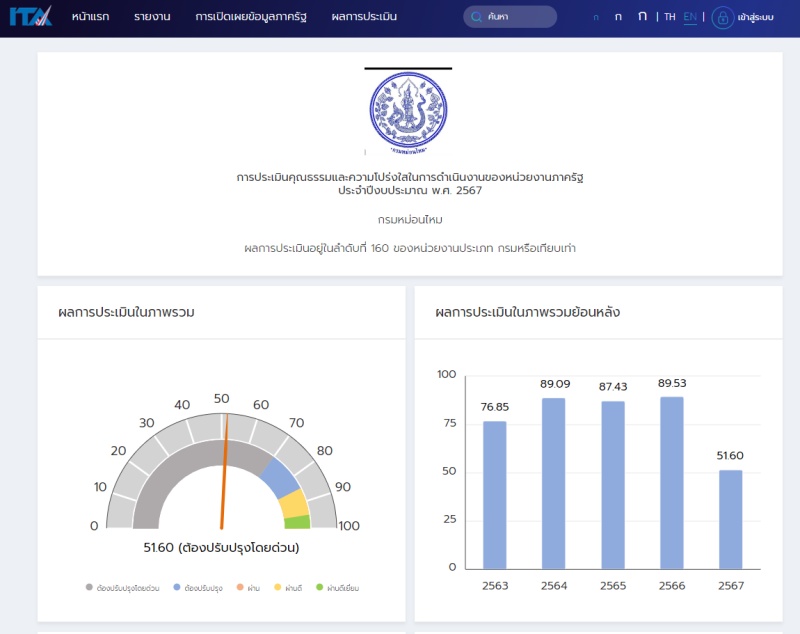The height and width of the screenshot is (634, 800).
Task: Switch language to EN
Action: 690,17
